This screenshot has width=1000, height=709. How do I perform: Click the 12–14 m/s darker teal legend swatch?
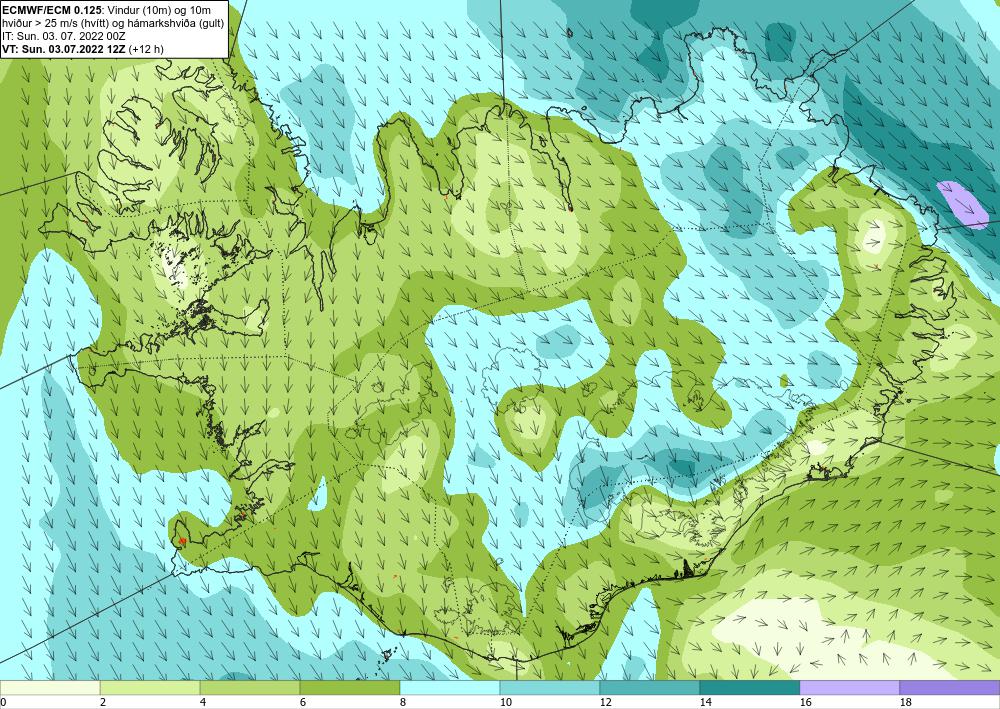pos(650,688)
